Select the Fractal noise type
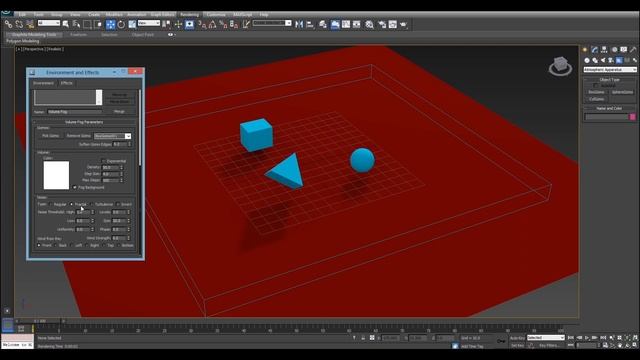Viewport: 640px width, 360px height. pos(71,204)
